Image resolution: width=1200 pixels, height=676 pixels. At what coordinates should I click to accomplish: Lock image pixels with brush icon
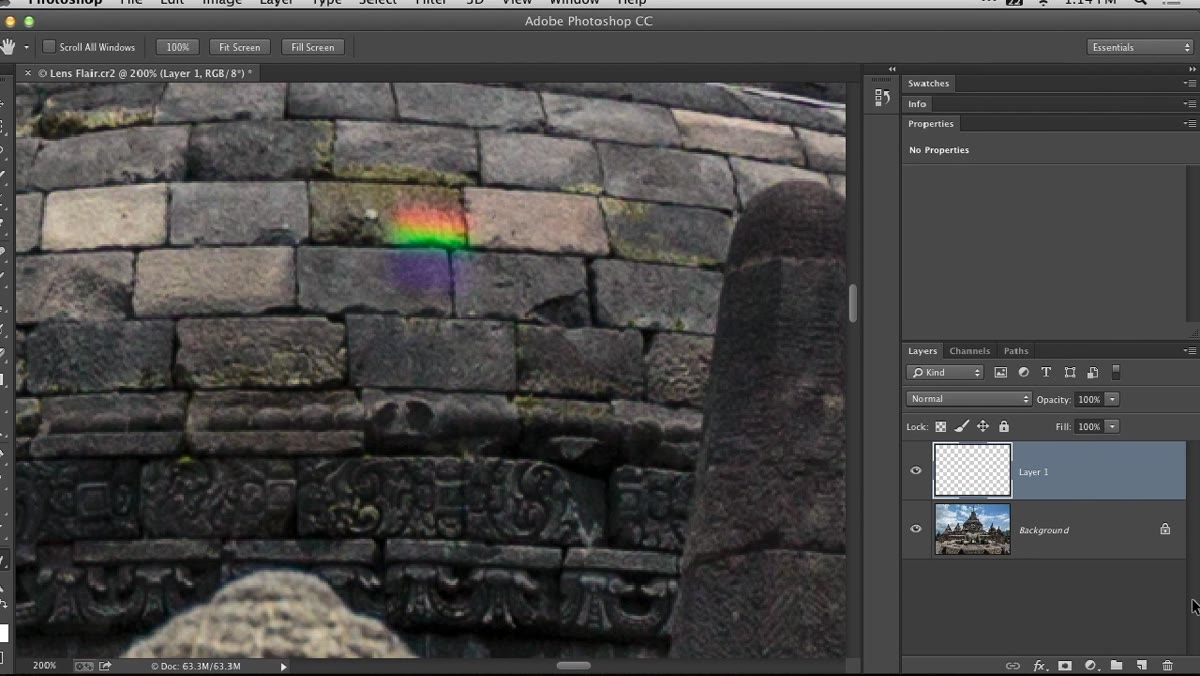pyautogui.click(x=961, y=427)
